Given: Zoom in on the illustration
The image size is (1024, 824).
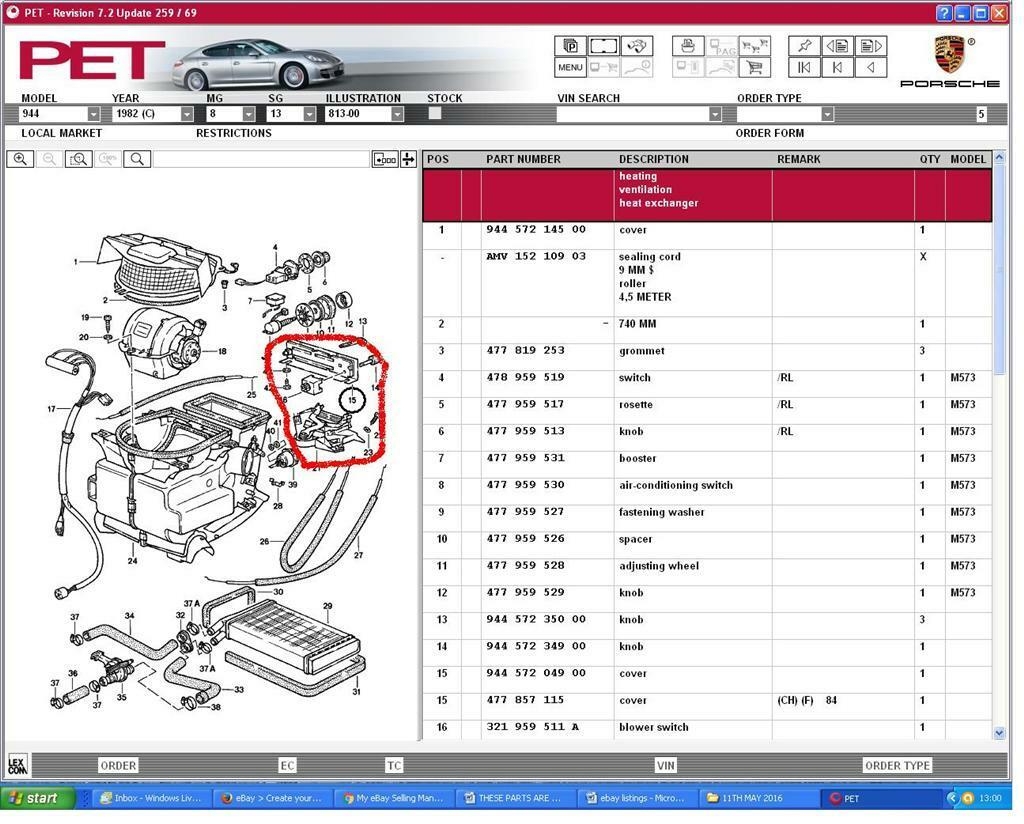Looking at the screenshot, I should click(20, 159).
